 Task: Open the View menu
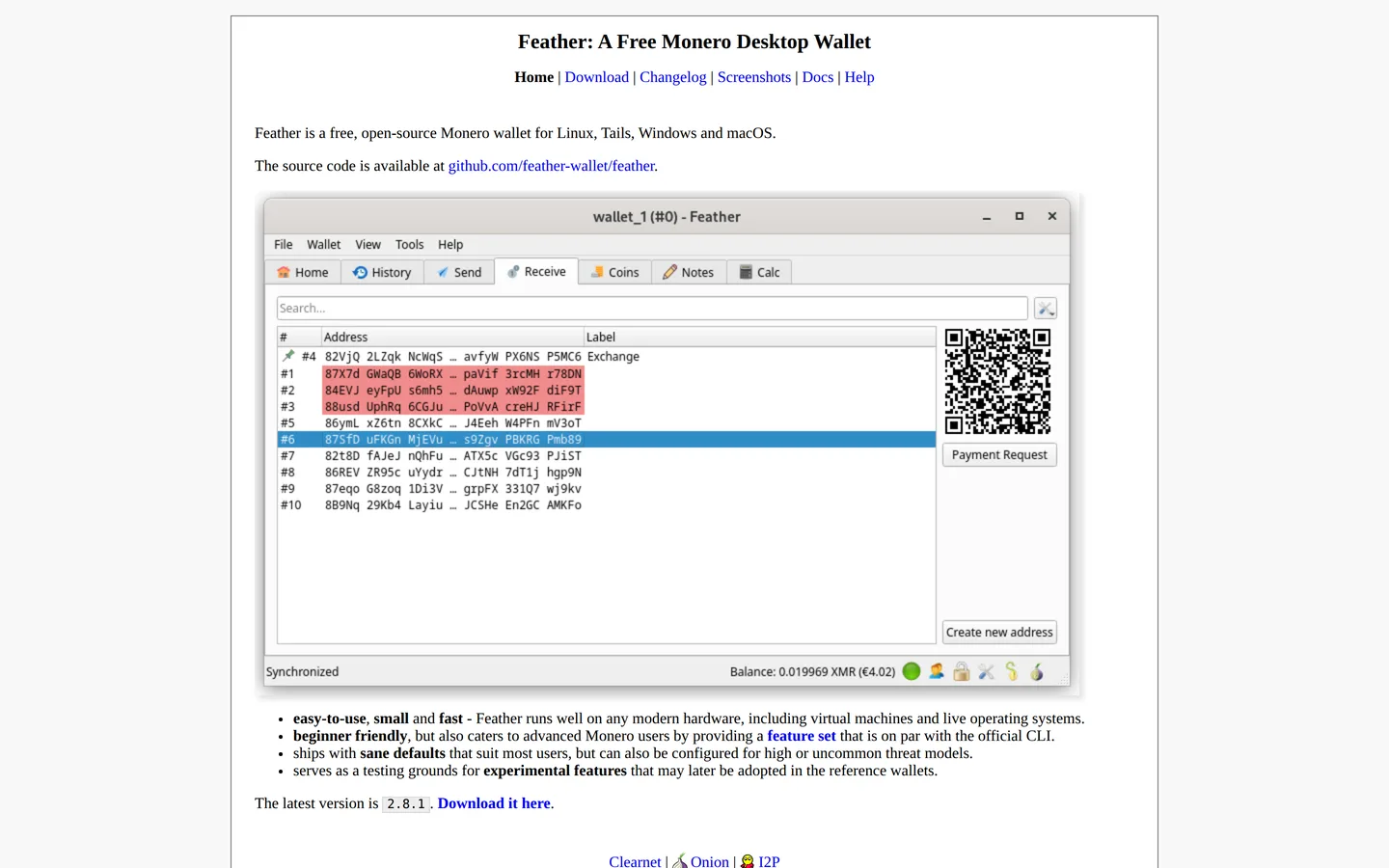point(368,245)
